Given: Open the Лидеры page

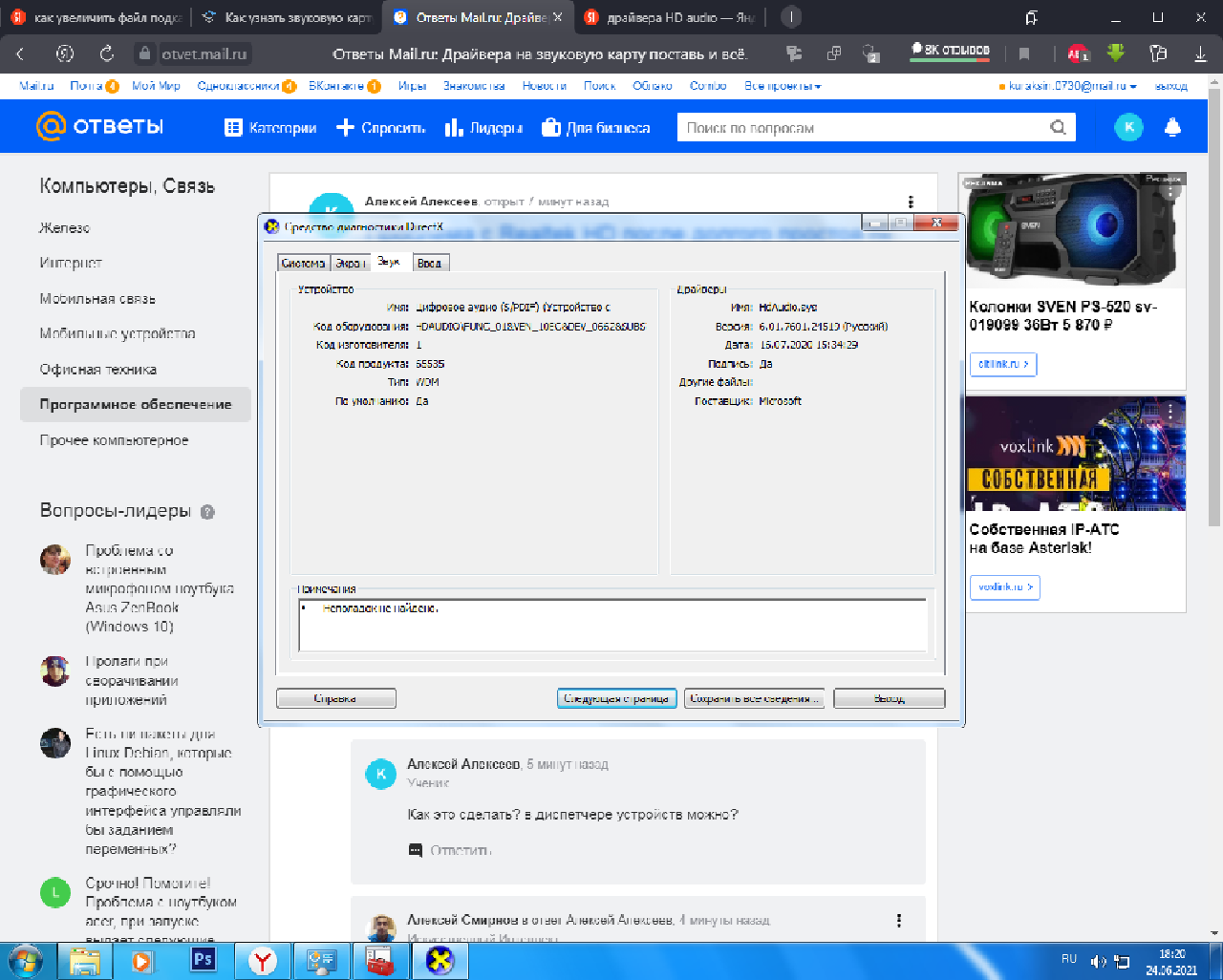Looking at the screenshot, I should (x=483, y=128).
